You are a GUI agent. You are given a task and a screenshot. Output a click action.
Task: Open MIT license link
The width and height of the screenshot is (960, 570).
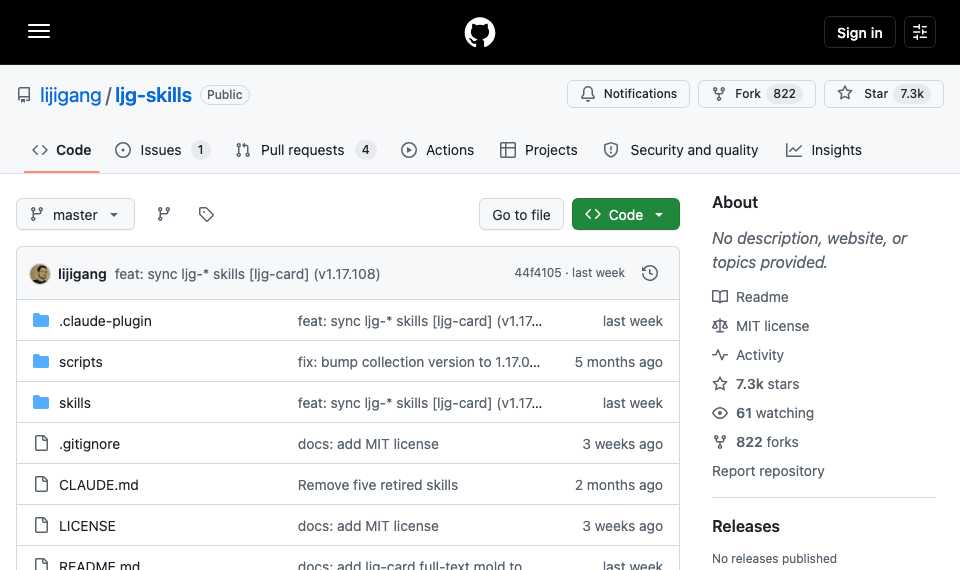[x=772, y=326]
